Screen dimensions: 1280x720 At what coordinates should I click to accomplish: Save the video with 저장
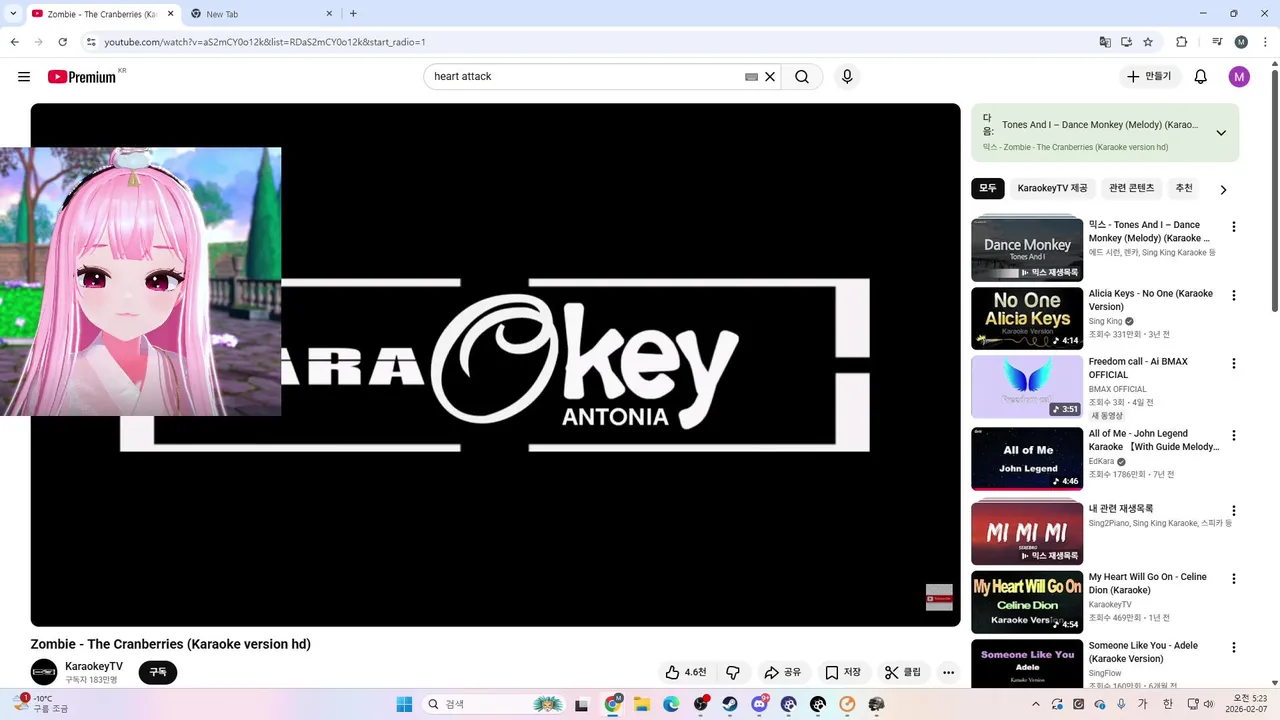click(843, 672)
